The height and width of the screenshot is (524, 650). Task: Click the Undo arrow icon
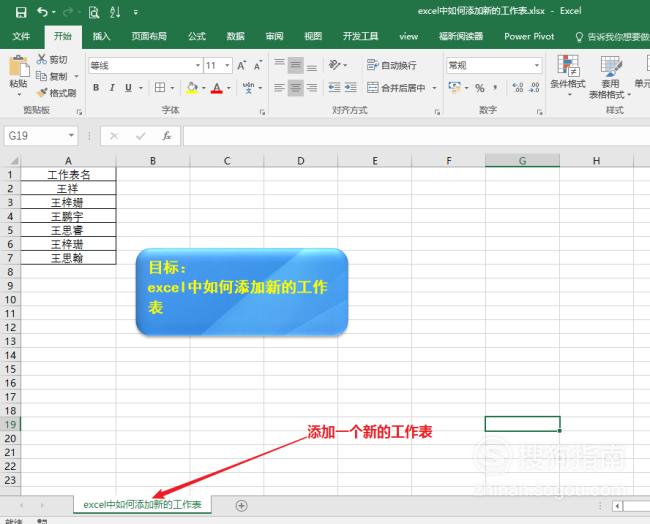click(42, 12)
